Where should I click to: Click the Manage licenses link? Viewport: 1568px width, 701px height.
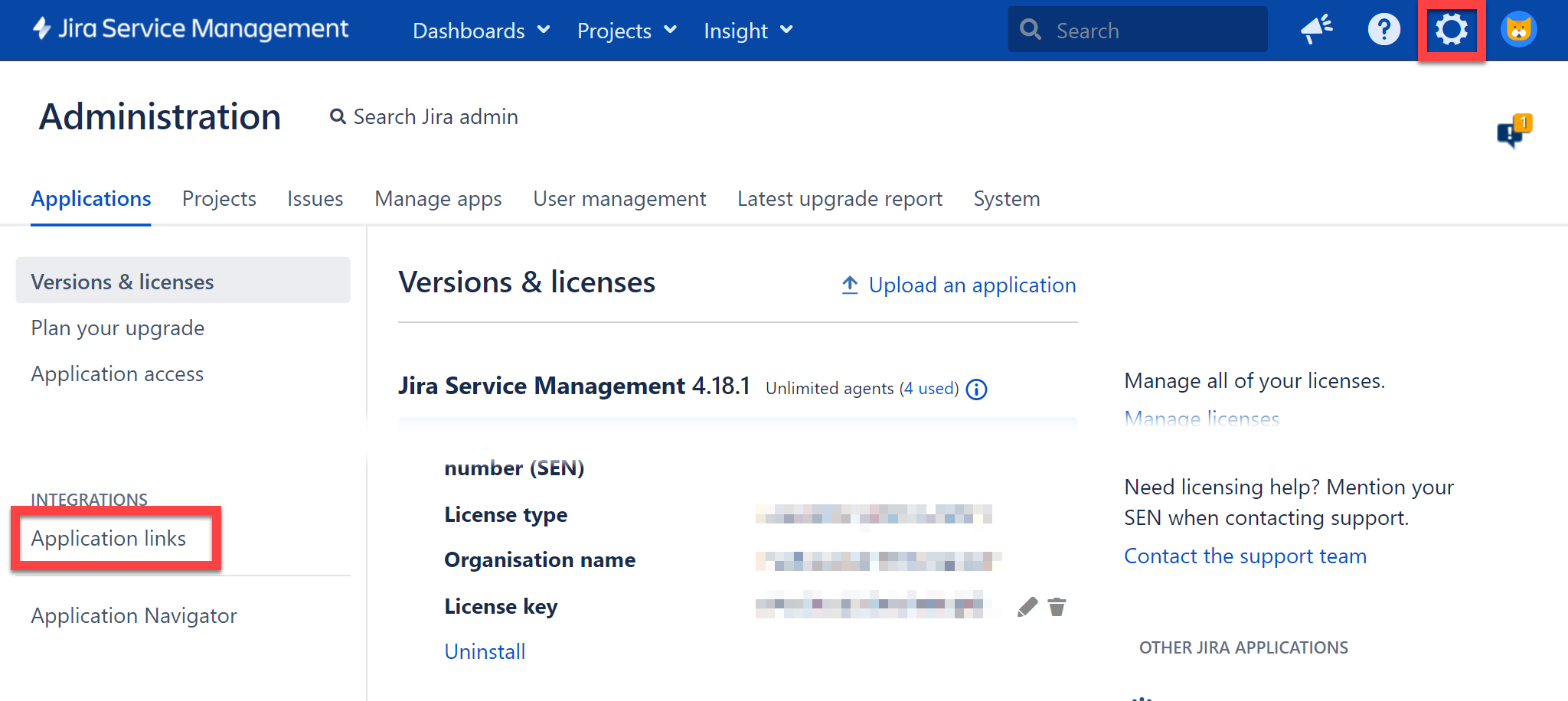pos(1202,418)
